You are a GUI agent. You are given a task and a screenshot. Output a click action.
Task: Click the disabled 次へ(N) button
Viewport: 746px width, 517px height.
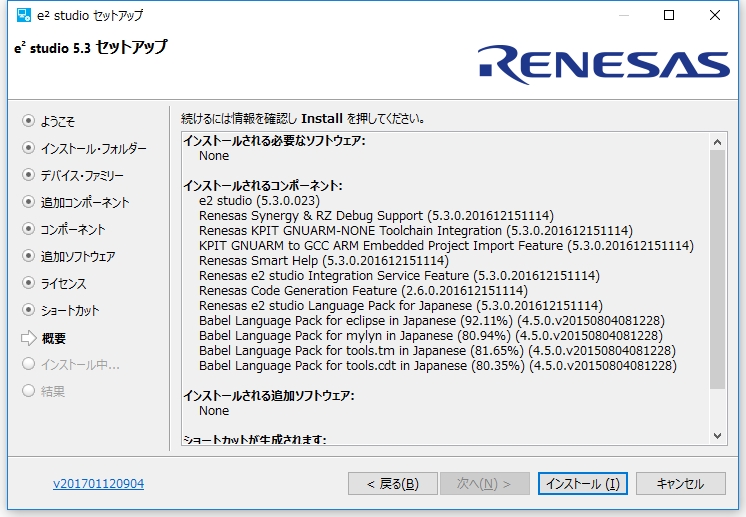click(484, 484)
